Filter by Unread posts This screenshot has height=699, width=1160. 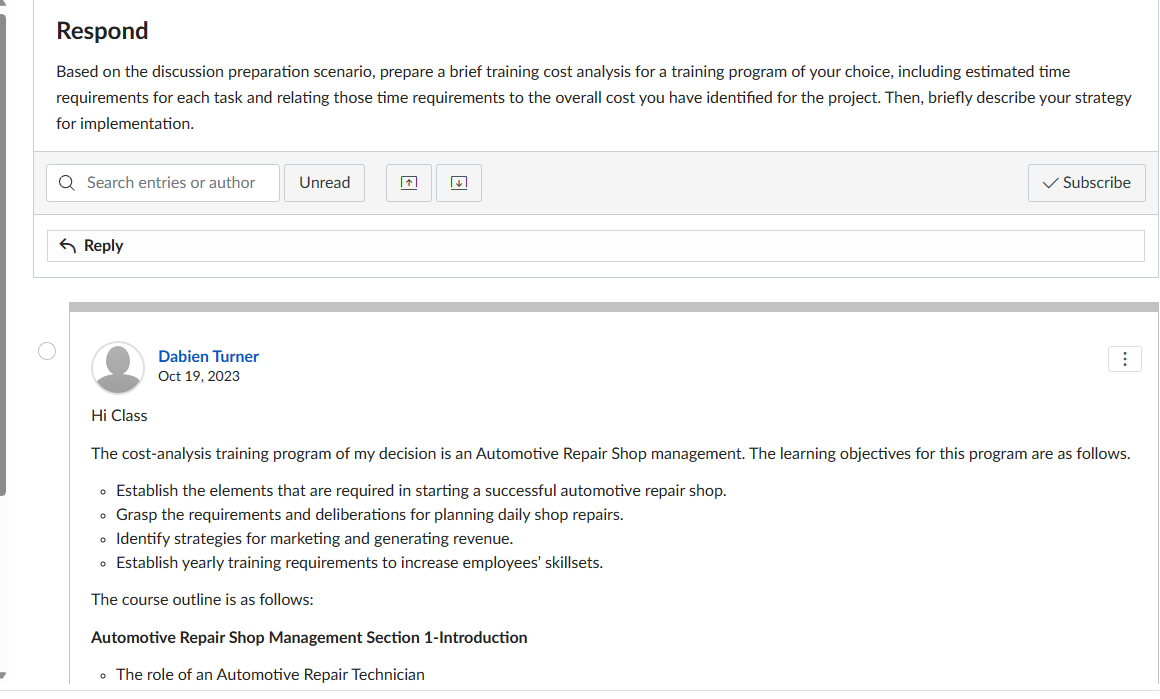[324, 183]
